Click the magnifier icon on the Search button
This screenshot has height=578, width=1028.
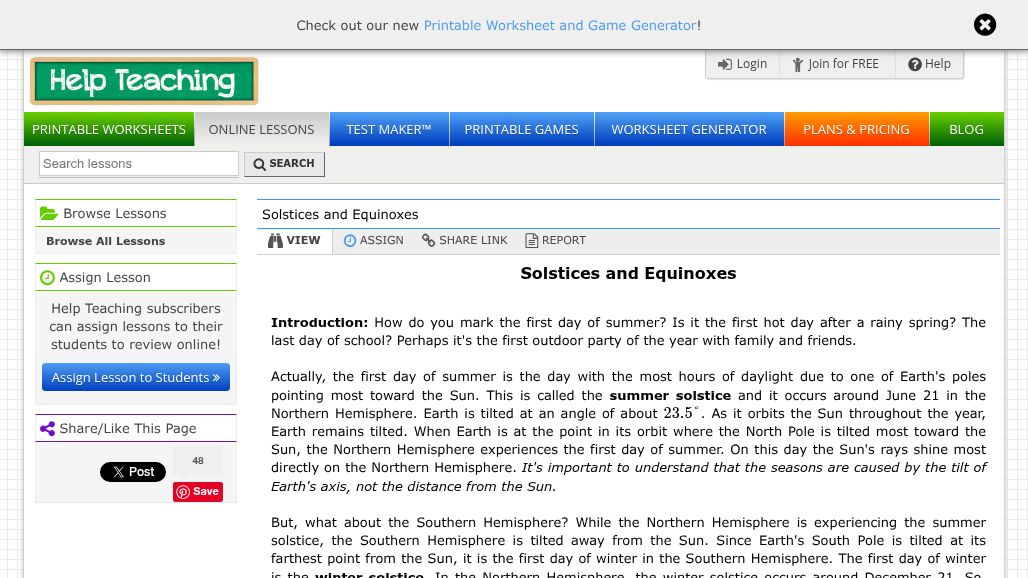click(260, 164)
